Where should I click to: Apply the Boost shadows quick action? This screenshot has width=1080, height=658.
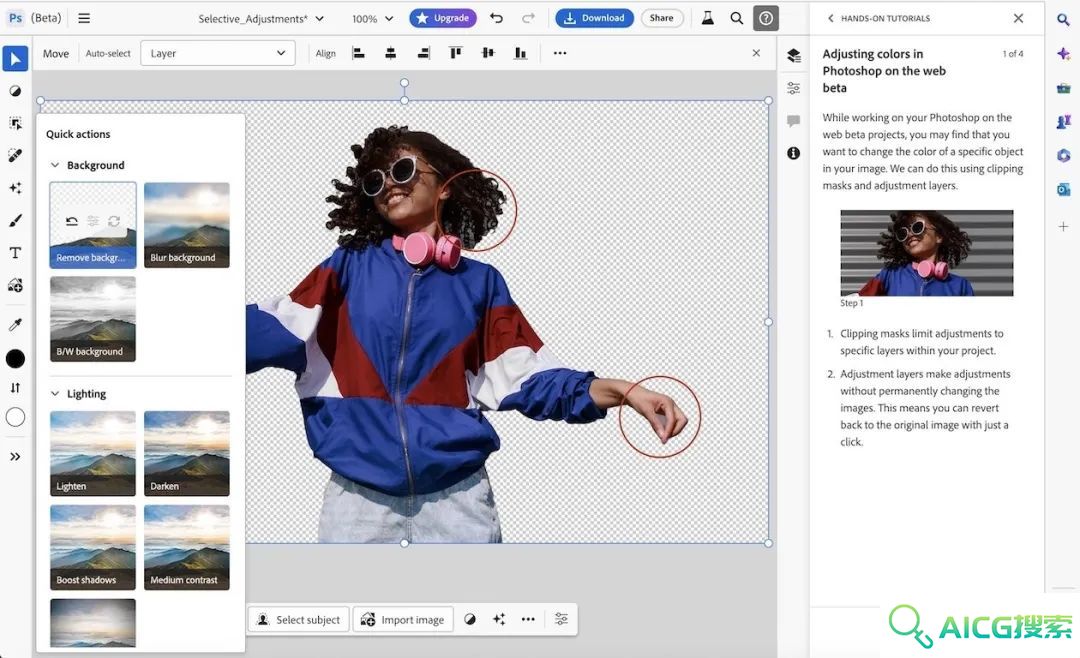[93, 548]
